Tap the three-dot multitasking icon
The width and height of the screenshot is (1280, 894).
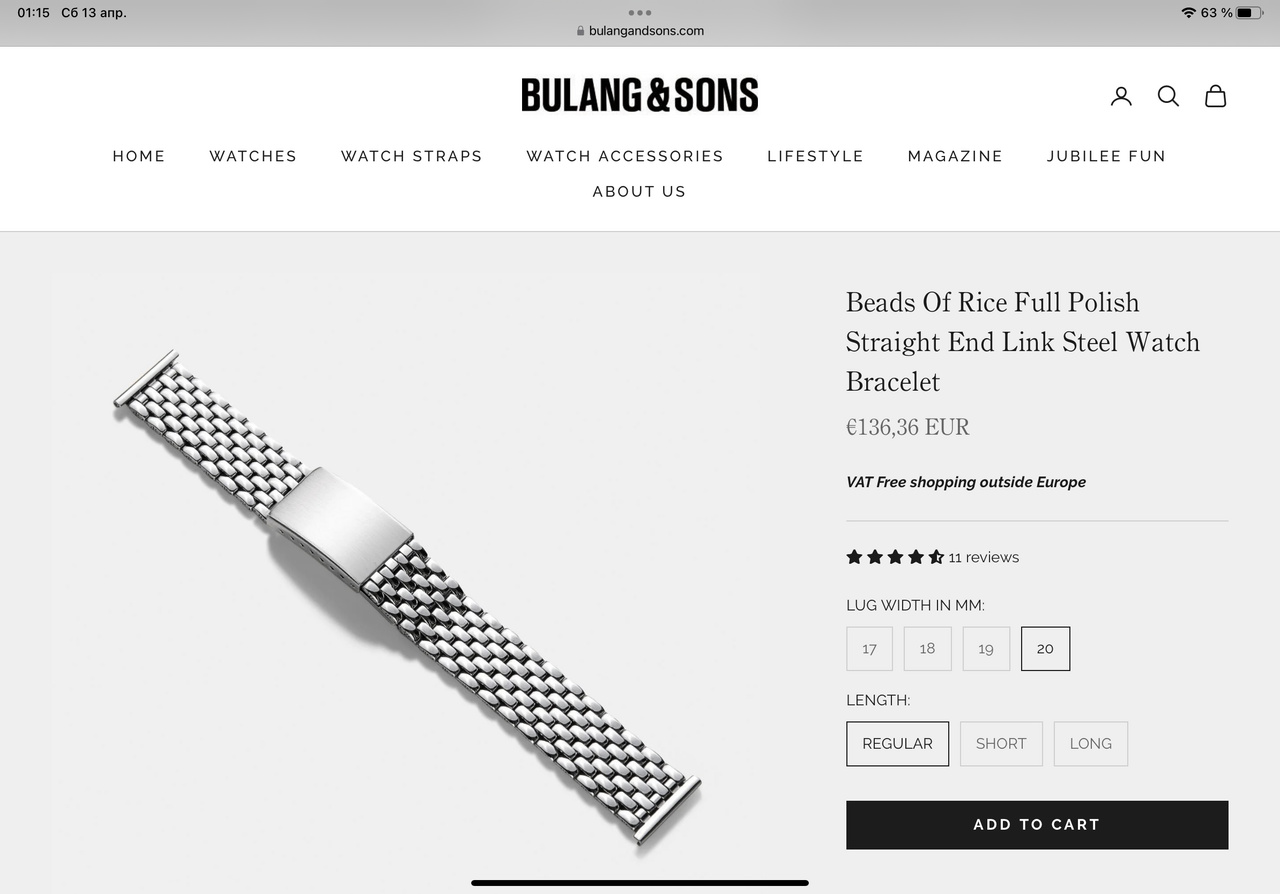[x=640, y=13]
